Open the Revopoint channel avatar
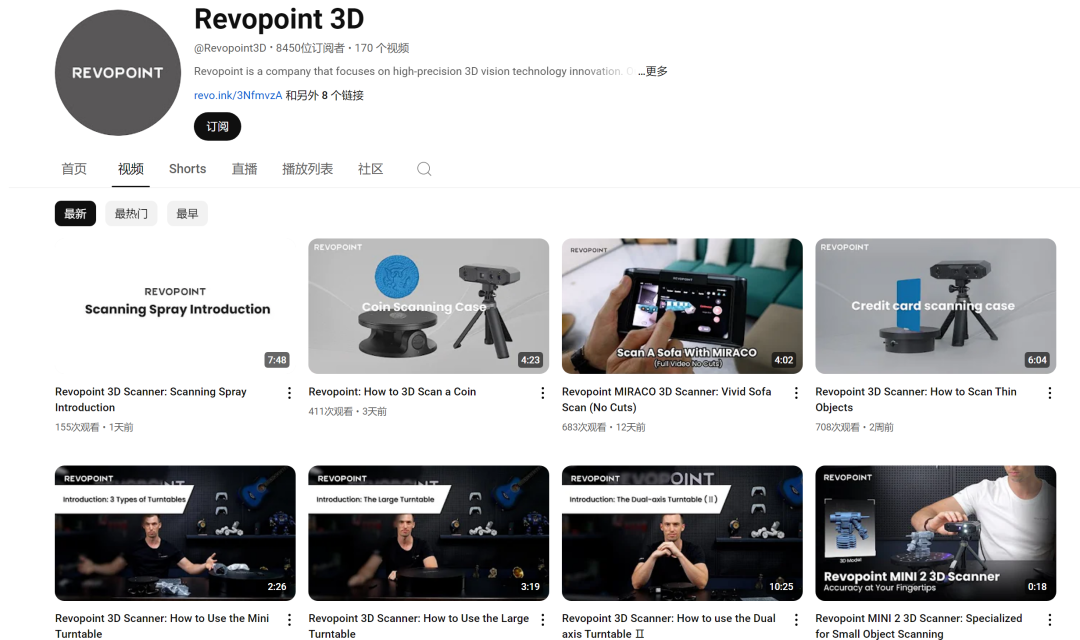Viewport: 1080px width, 640px height. tap(117, 73)
